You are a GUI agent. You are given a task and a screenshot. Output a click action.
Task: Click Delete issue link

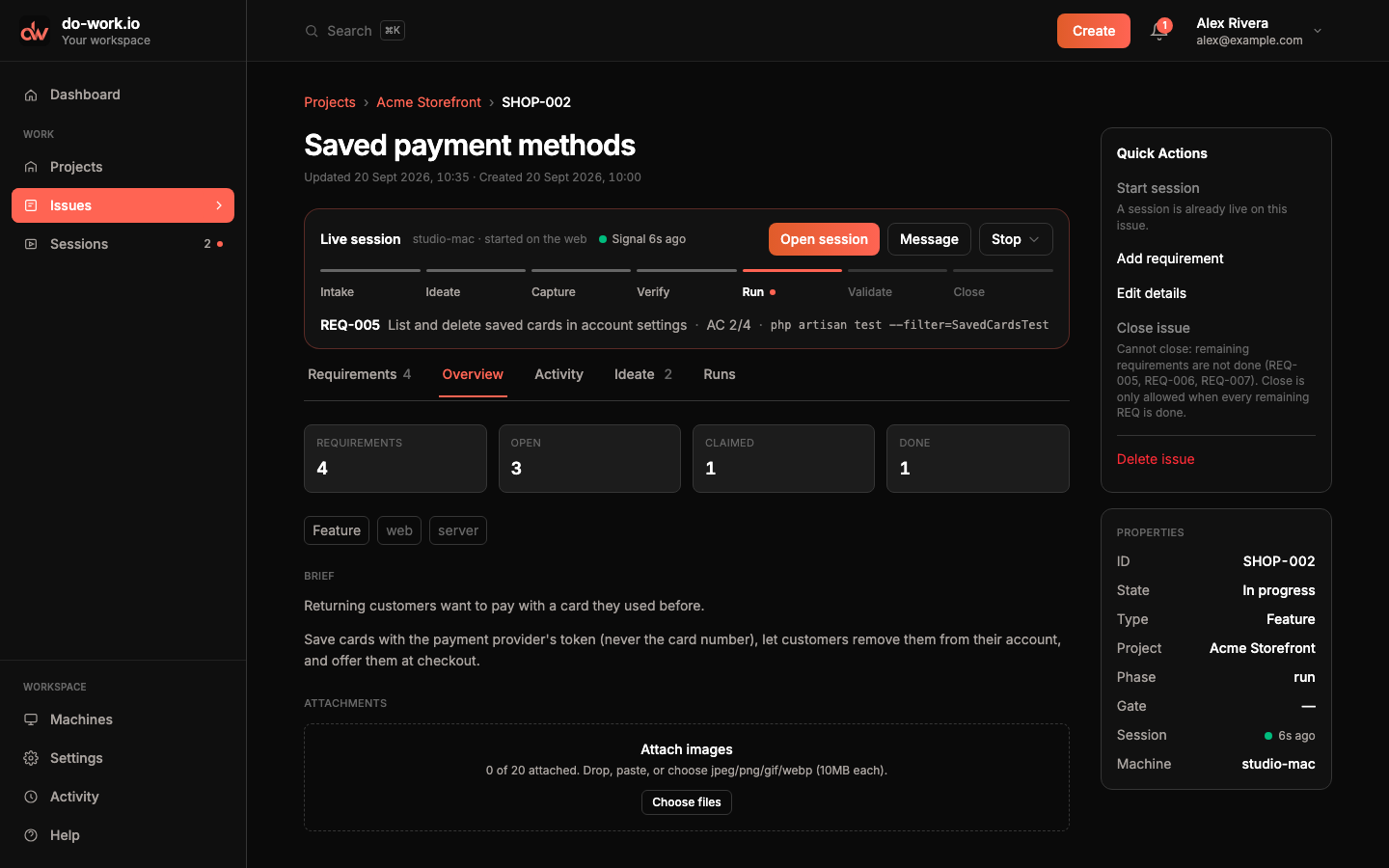click(x=1156, y=459)
